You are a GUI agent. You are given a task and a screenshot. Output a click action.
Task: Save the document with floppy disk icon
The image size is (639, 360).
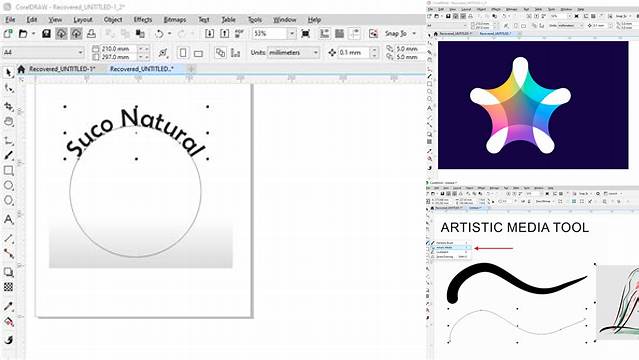pos(46,33)
